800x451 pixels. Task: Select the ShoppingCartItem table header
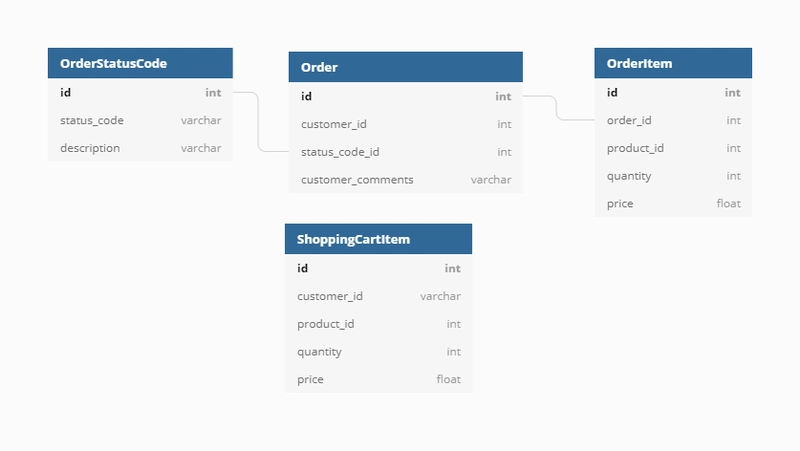point(378,239)
